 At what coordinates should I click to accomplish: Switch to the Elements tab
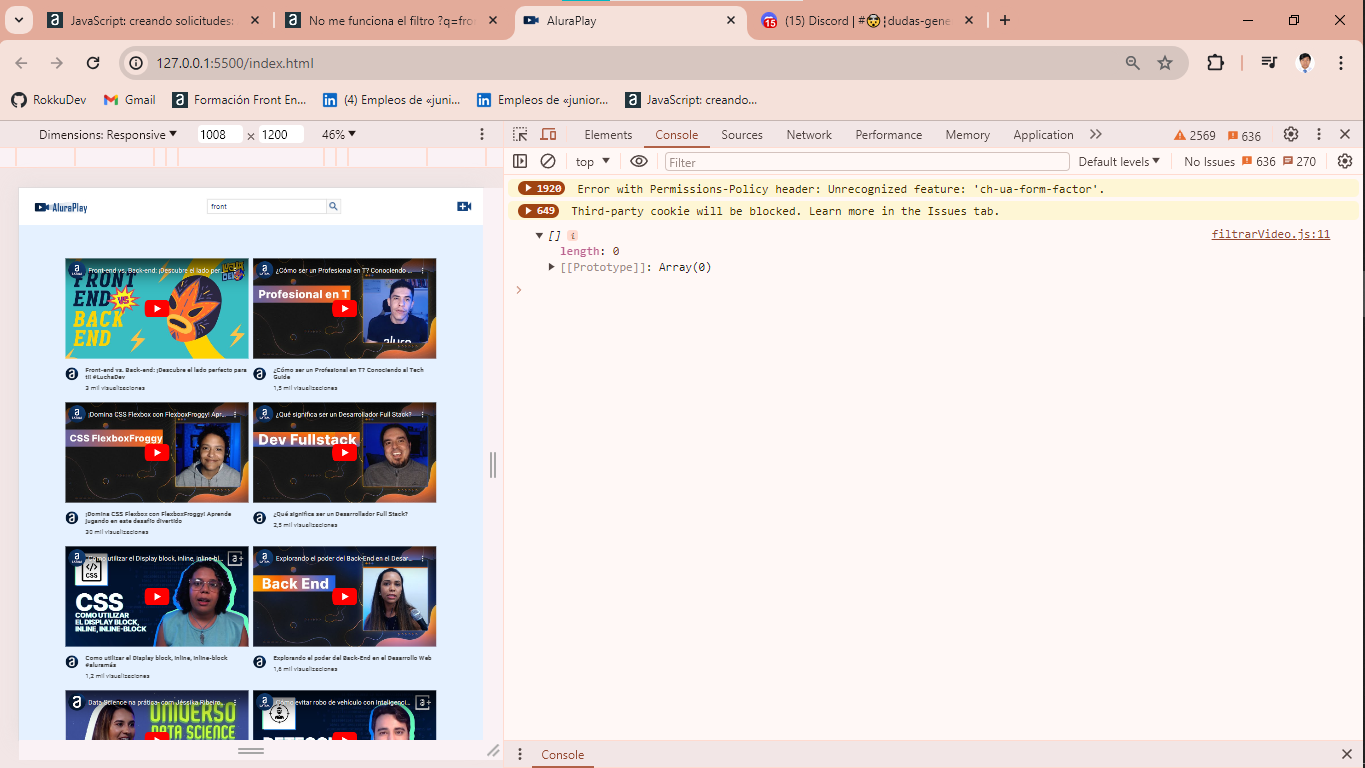608,135
